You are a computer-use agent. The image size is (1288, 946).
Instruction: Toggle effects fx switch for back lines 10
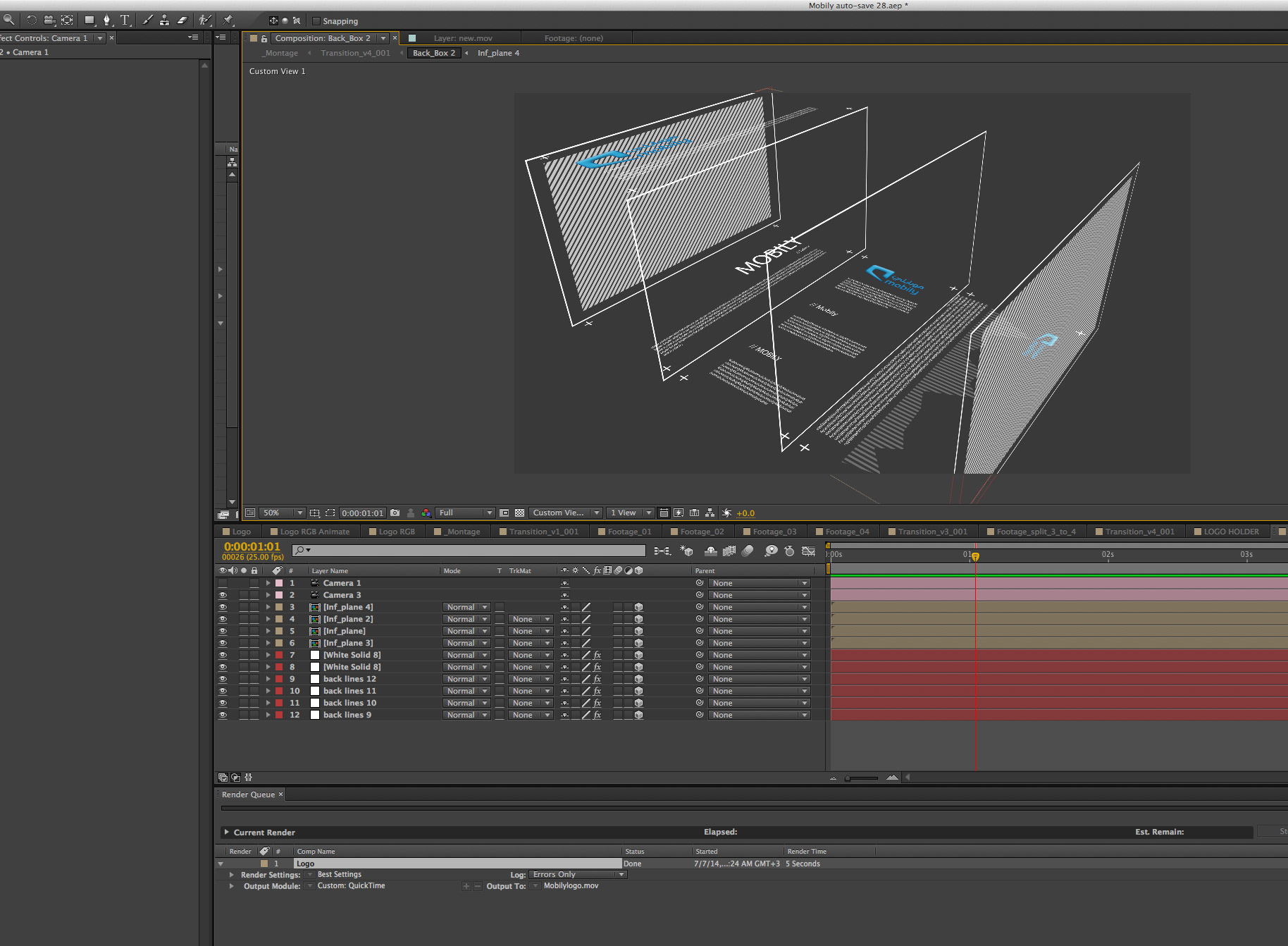597,703
